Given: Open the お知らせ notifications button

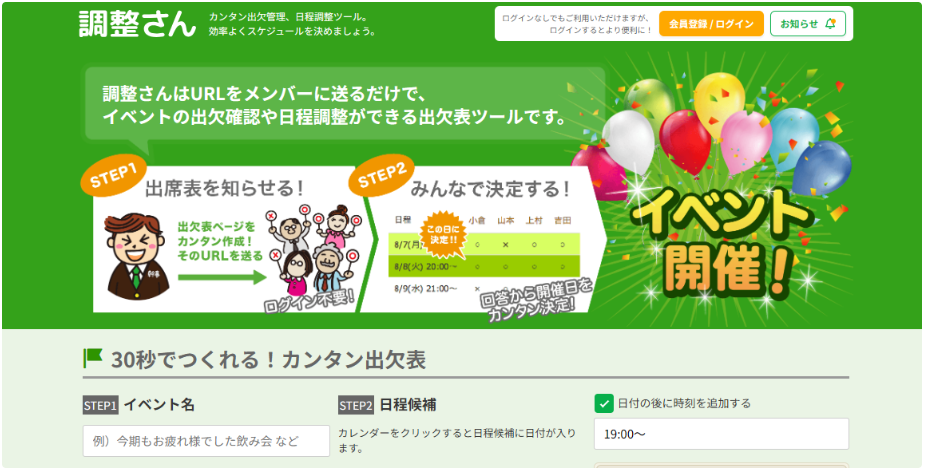Looking at the screenshot, I should (x=807, y=24).
